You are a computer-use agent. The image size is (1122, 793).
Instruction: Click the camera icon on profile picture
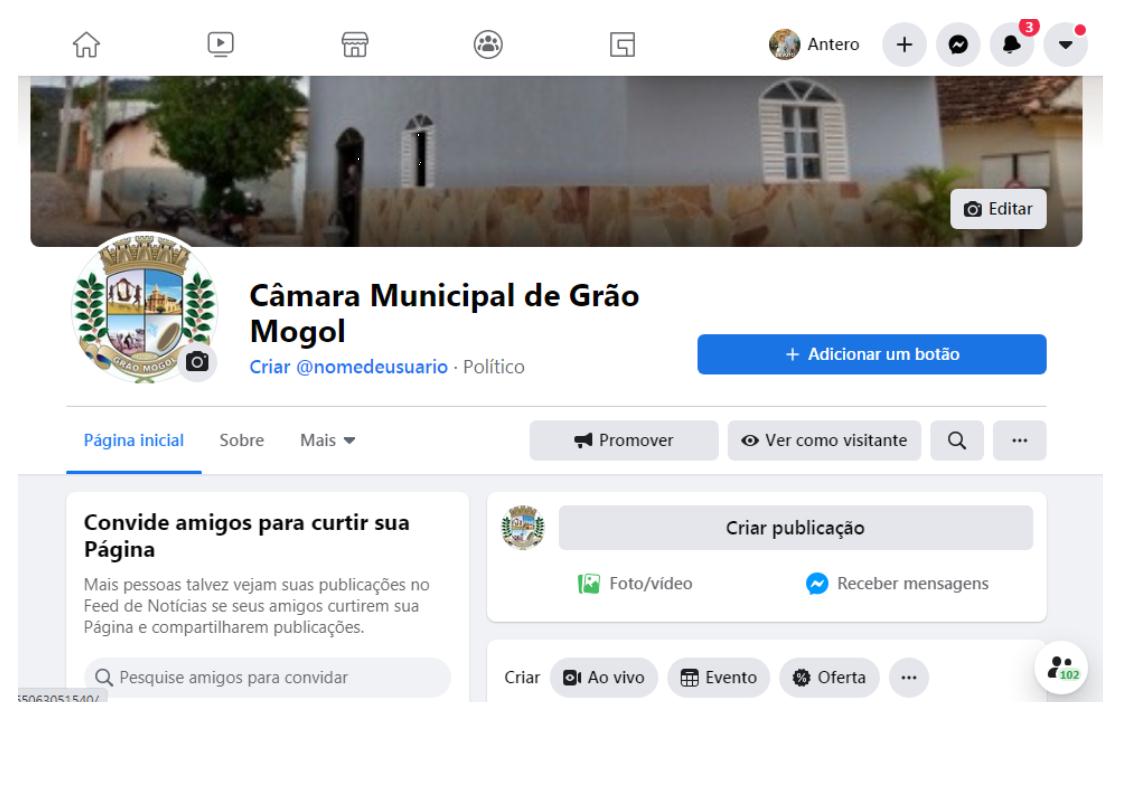point(198,362)
